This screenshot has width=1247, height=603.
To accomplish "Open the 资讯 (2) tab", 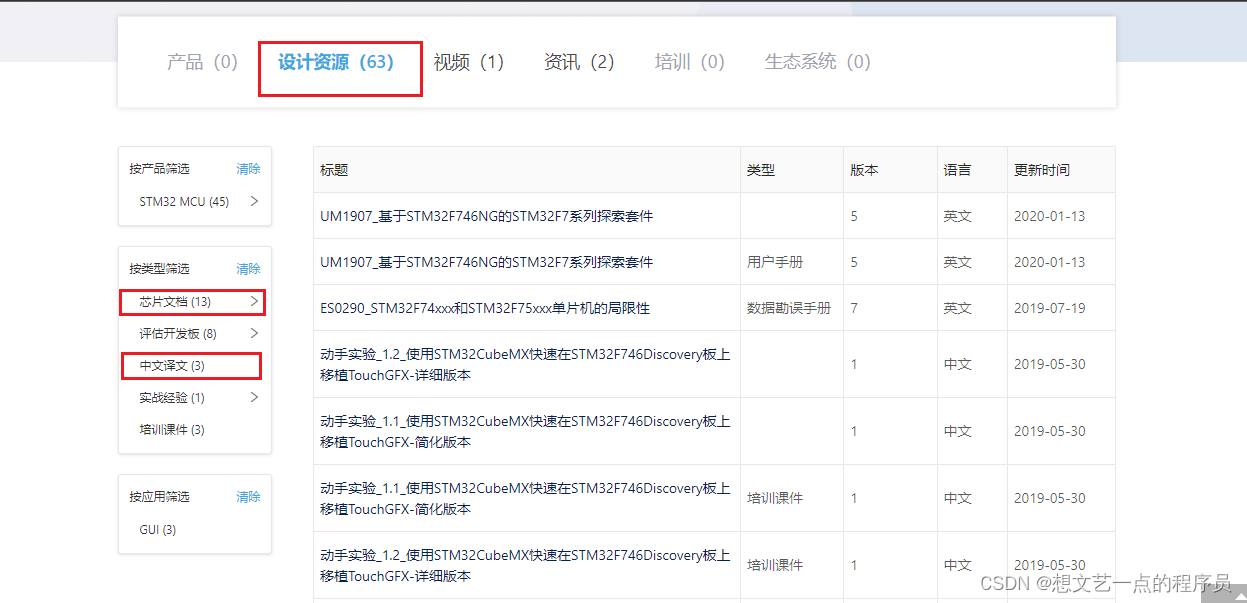I will point(579,62).
